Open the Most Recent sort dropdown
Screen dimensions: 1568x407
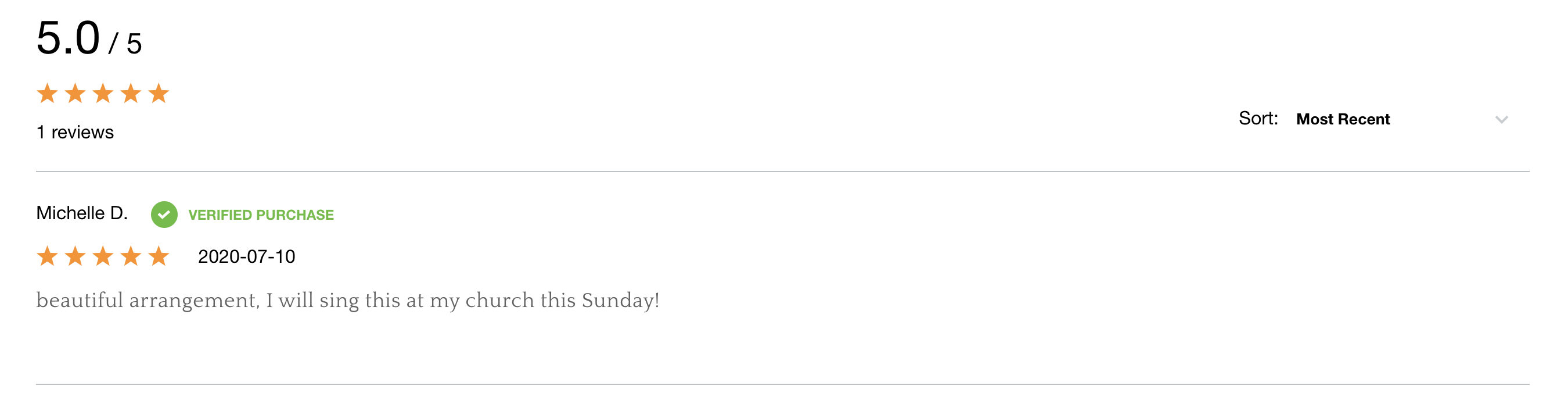click(1401, 119)
